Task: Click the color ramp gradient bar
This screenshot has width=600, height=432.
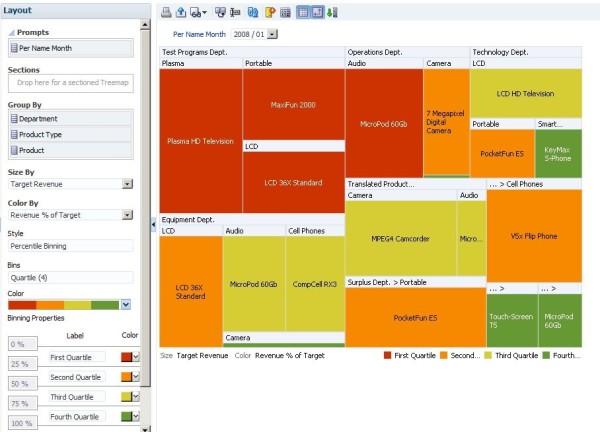Action: tap(64, 305)
